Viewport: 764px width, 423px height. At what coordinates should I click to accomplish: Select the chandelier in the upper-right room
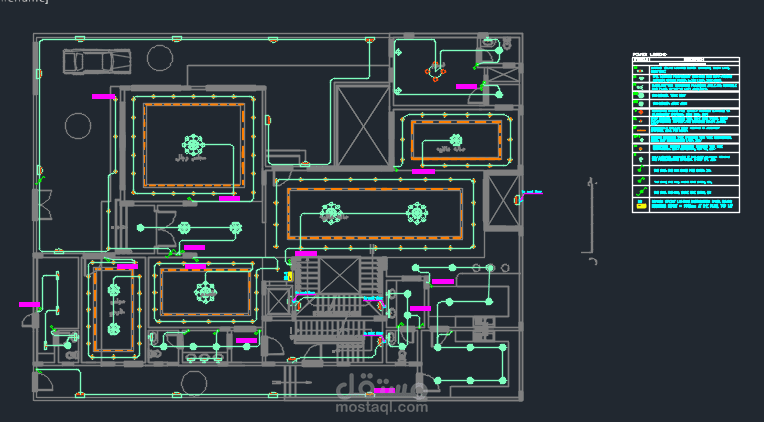(456, 140)
